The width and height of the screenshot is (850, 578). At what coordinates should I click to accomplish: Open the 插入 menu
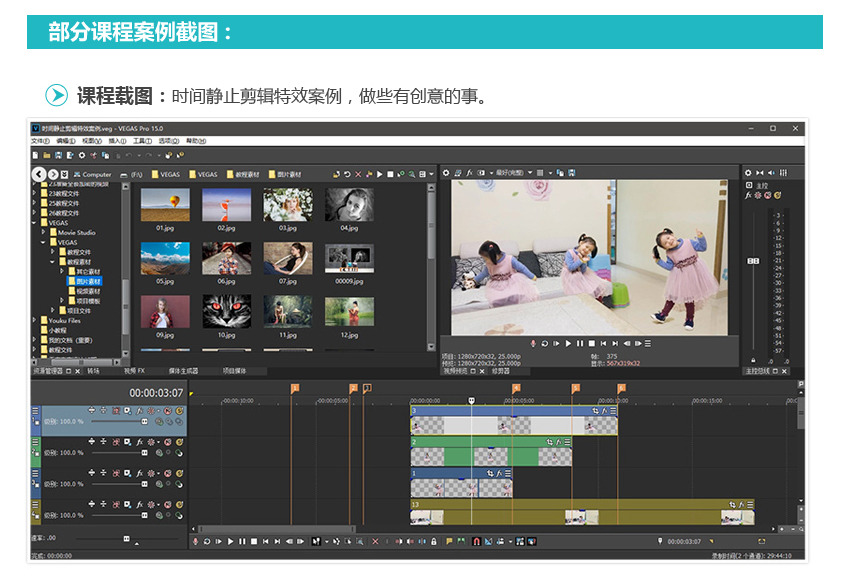[x=117, y=141]
